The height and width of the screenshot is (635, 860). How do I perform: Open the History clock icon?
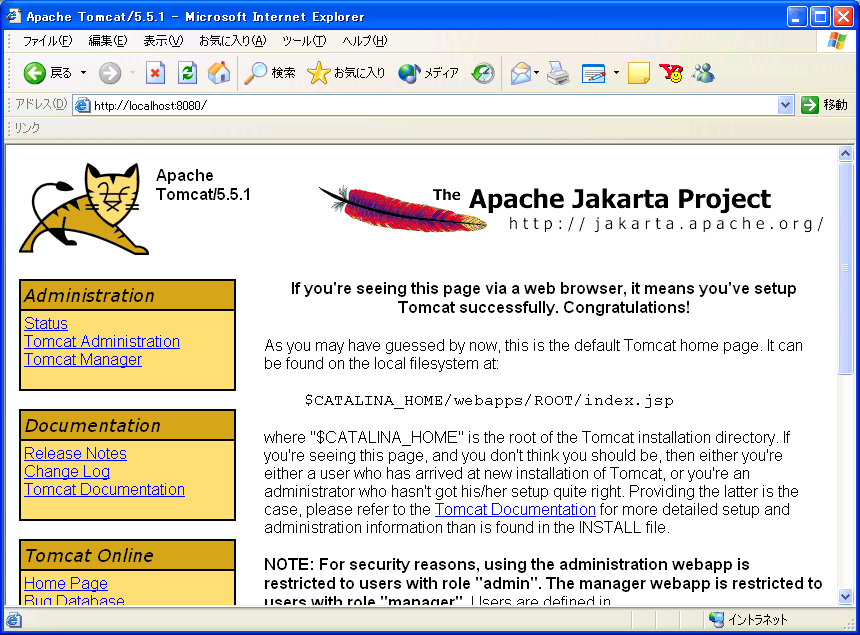click(x=483, y=73)
